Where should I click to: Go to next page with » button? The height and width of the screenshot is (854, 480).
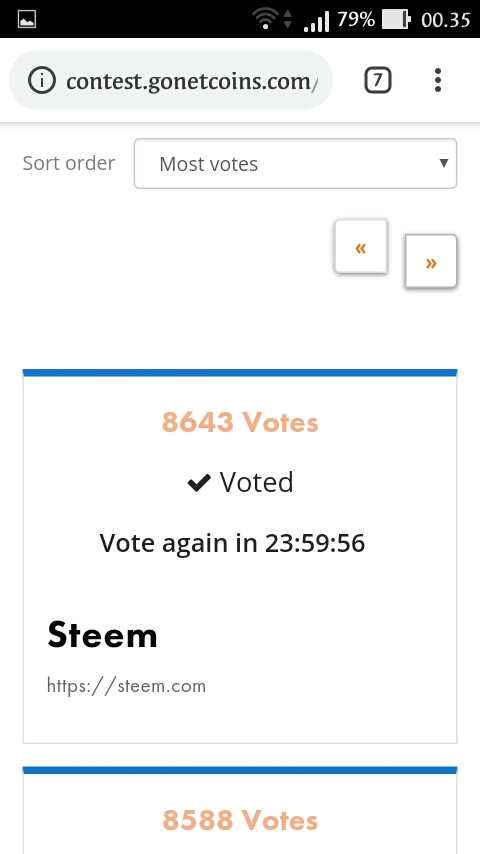point(430,261)
